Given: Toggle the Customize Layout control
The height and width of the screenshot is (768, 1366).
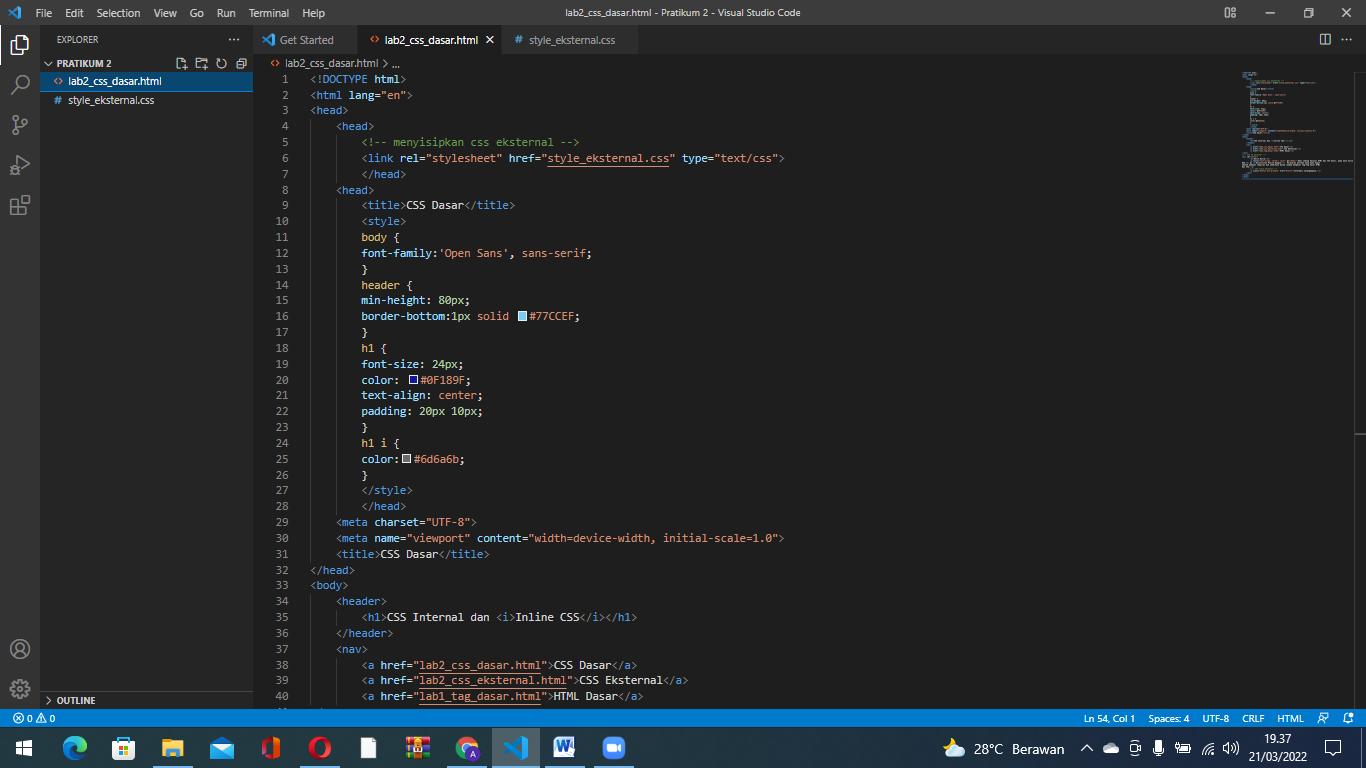Looking at the screenshot, I should point(1228,13).
